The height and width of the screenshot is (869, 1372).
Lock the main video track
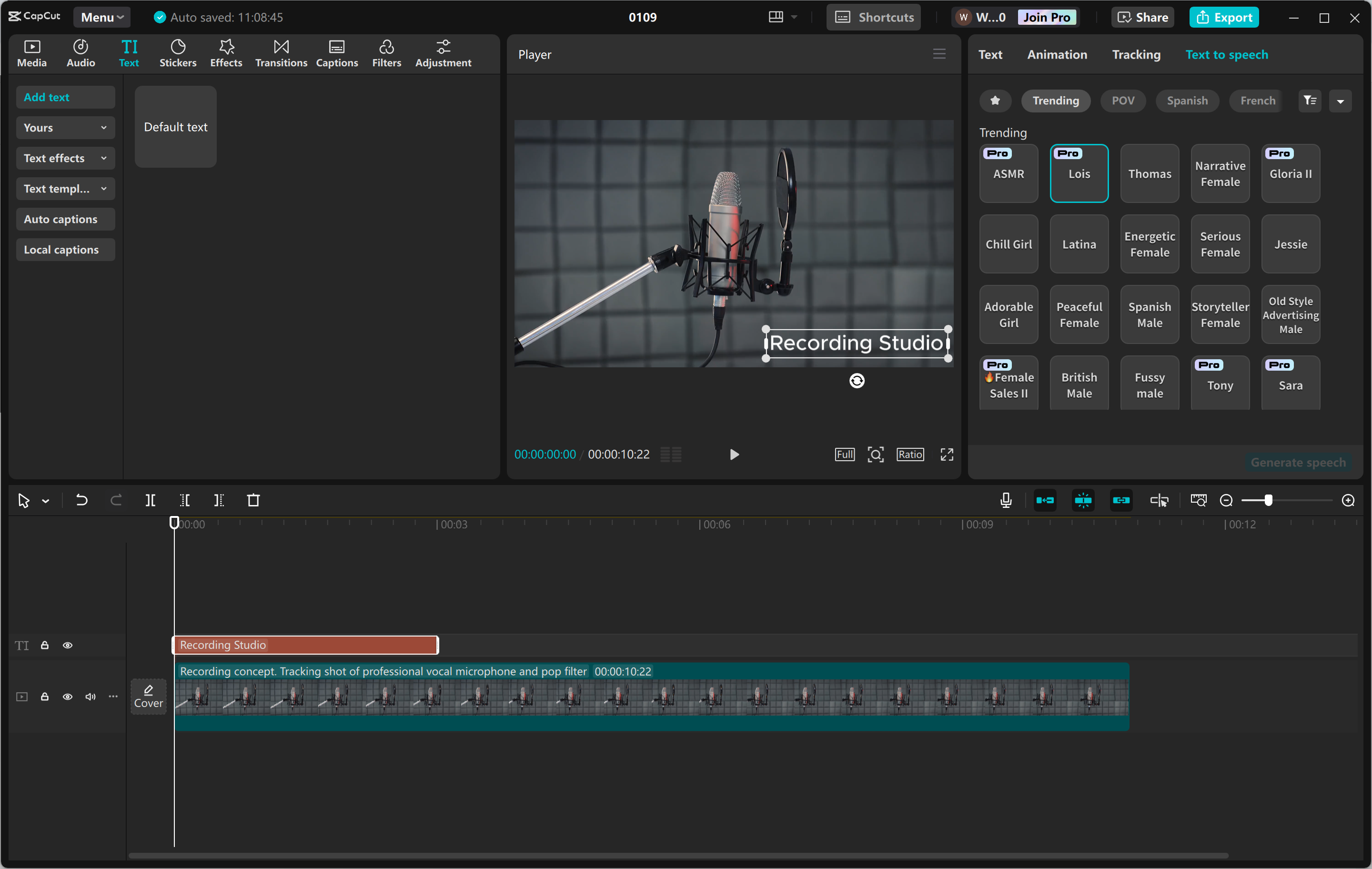tap(44, 697)
